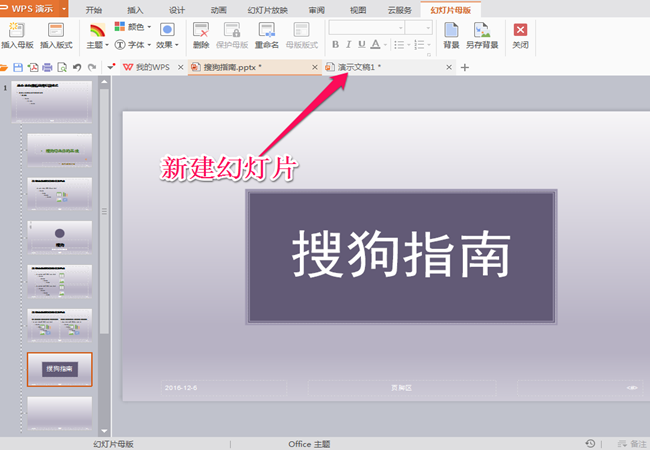Select the first slide master thumbnail
This screenshot has height=450, width=650.
tap(51, 102)
